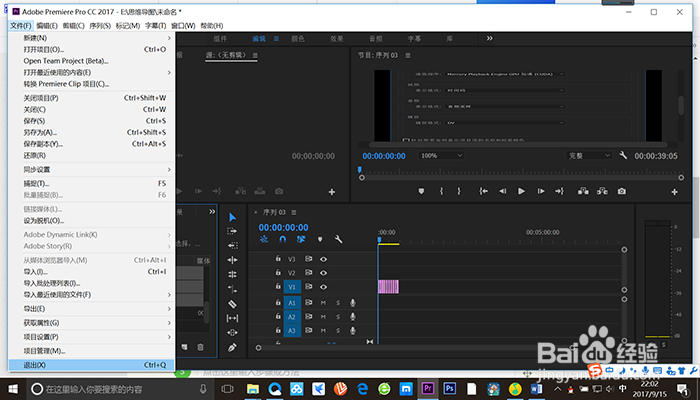Open Photoshop from Windows taskbar
This screenshot has width=700, height=400.
pos(450,389)
